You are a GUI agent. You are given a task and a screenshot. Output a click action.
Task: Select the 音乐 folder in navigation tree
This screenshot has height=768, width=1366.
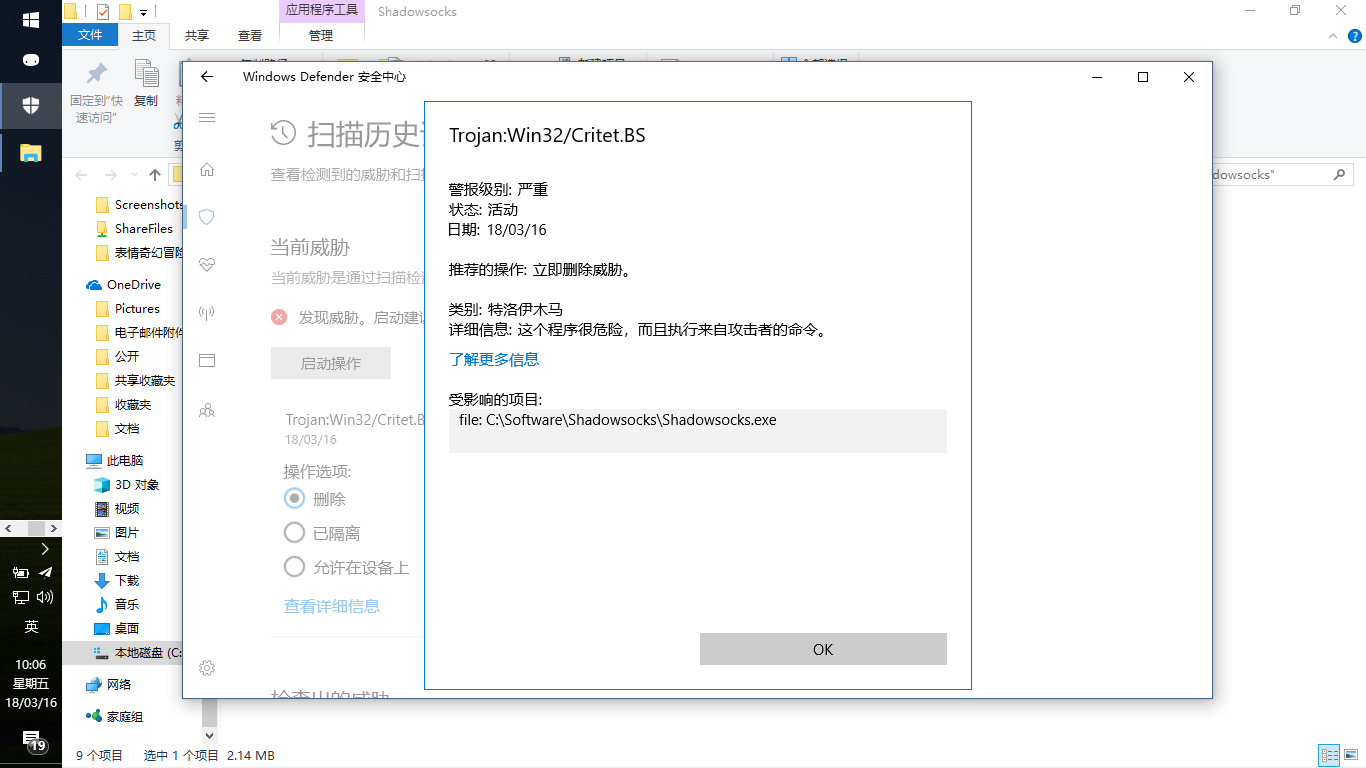pos(118,604)
